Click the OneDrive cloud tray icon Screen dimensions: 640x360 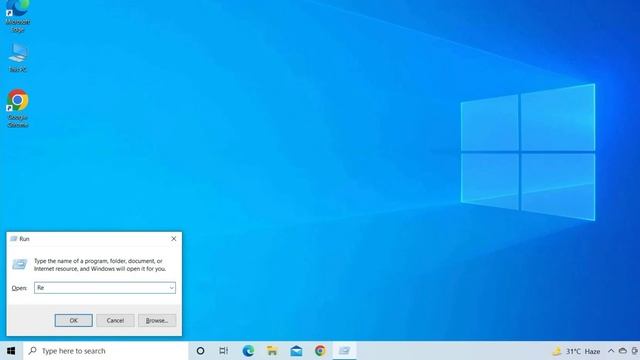pyautogui.click(x=622, y=351)
